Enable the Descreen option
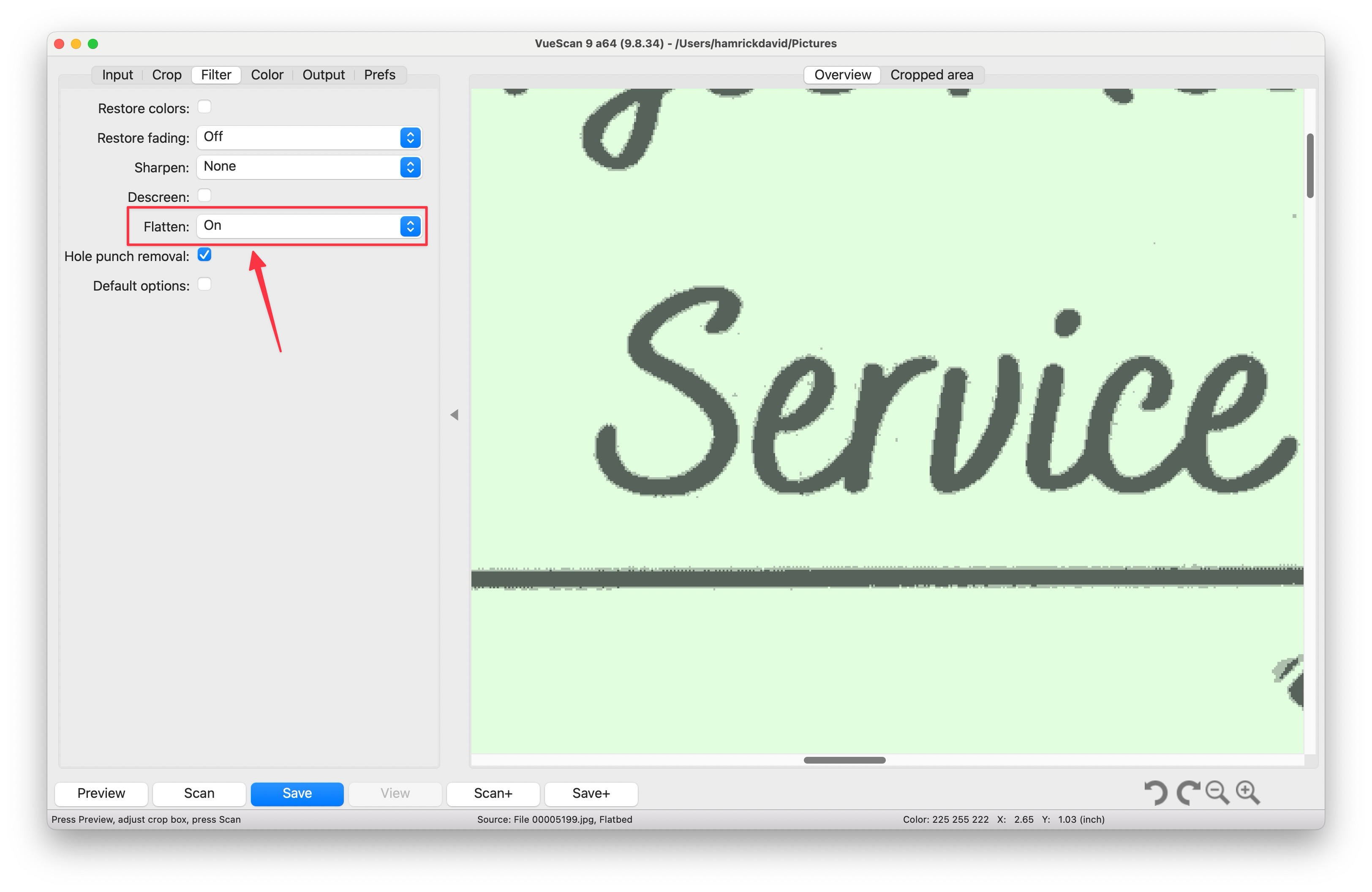1372x892 pixels. coord(204,196)
